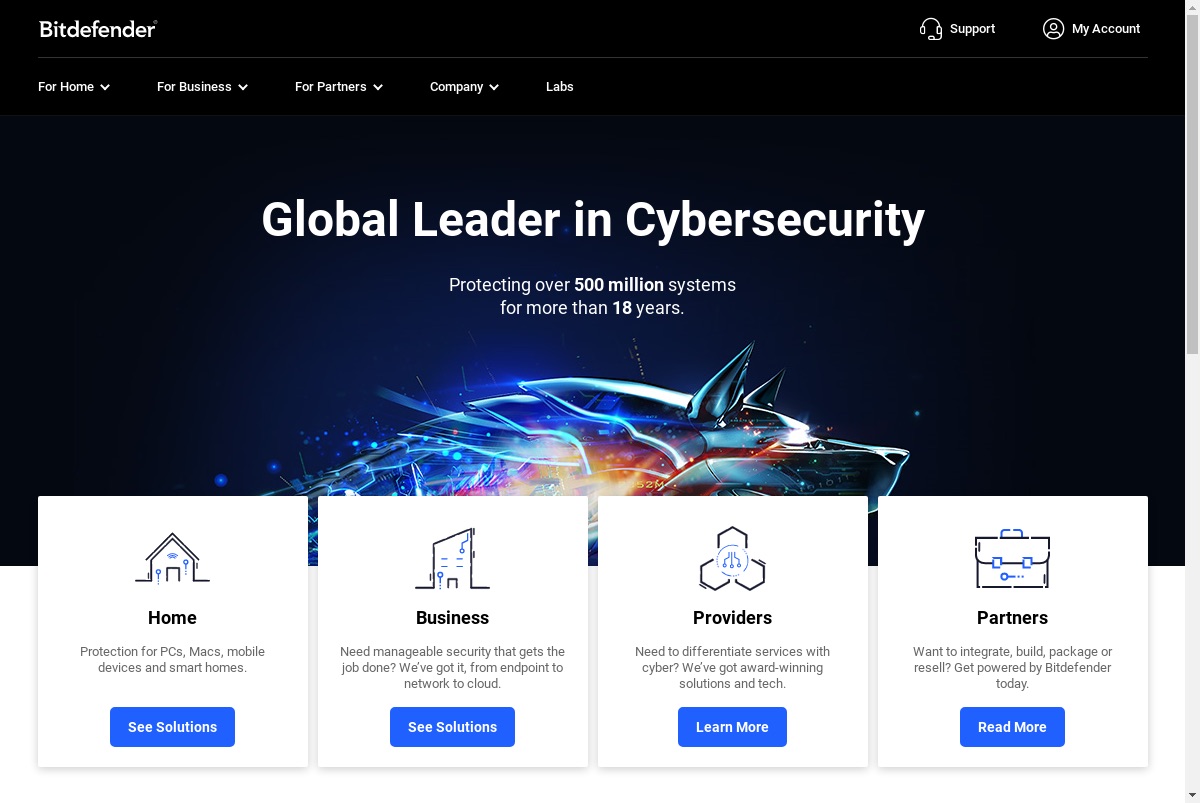Click the Home house icon

[172, 558]
